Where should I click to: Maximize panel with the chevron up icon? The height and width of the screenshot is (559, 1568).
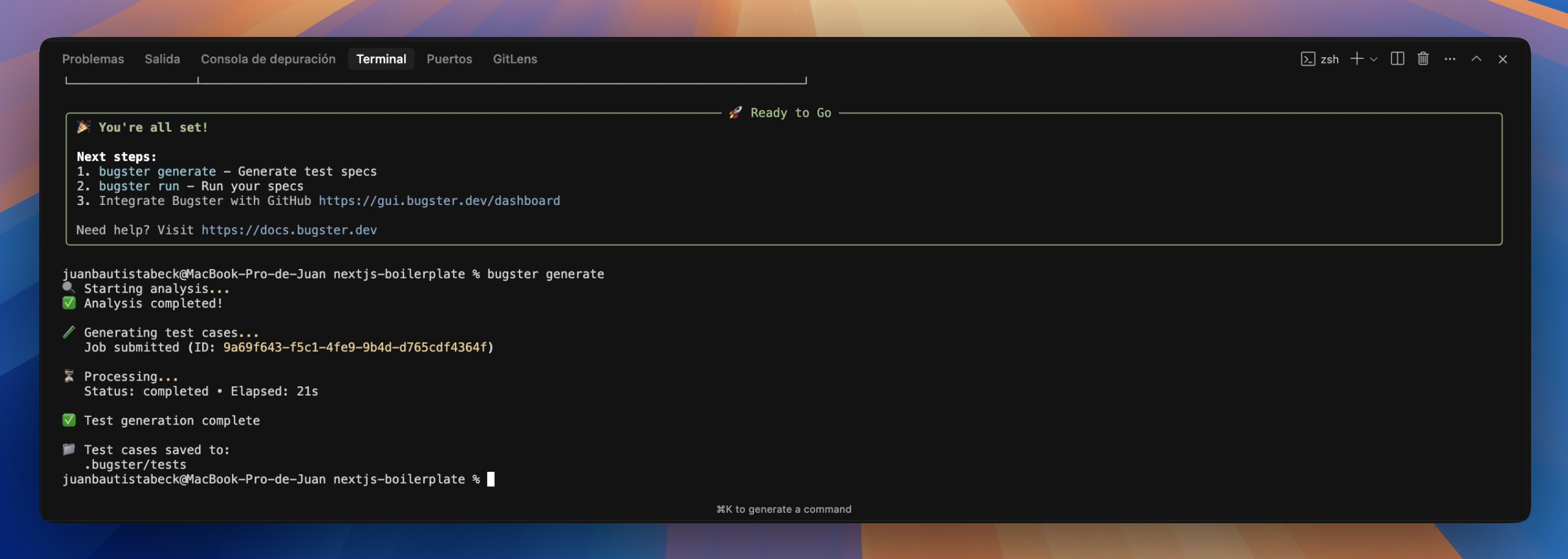click(1476, 59)
